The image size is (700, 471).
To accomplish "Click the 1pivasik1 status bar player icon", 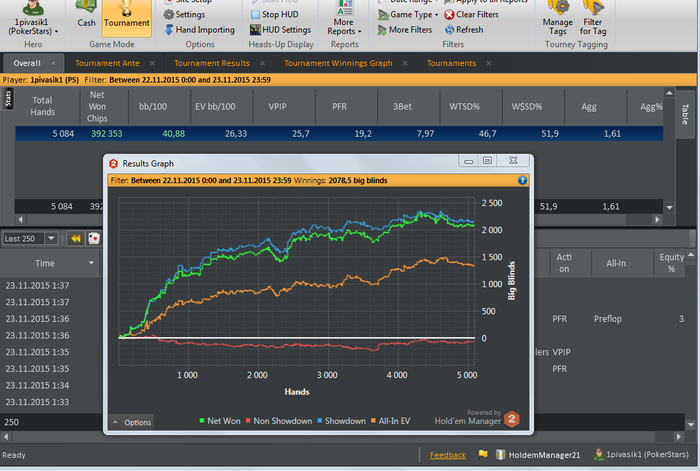I will coord(599,454).
